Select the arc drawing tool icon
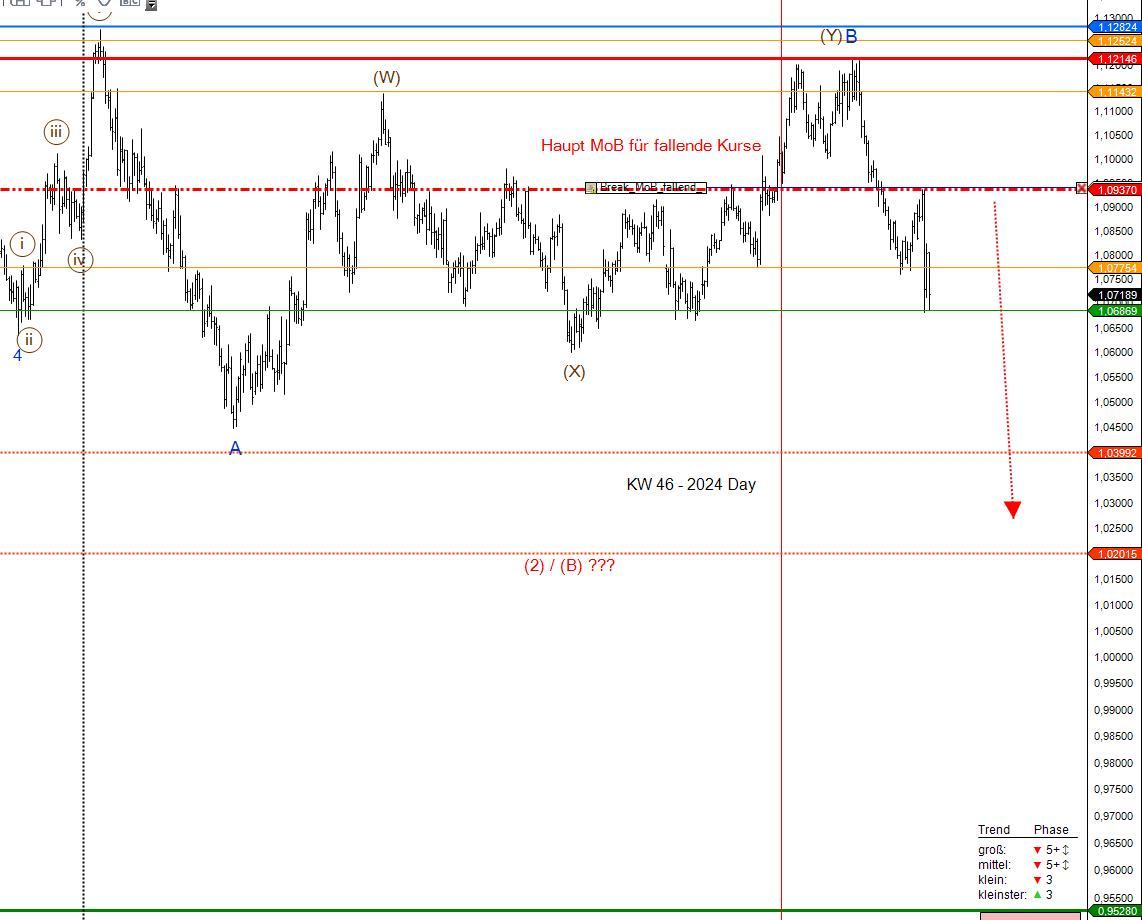This screenshot has height=920, width=1142. click(x=103, y=5)
